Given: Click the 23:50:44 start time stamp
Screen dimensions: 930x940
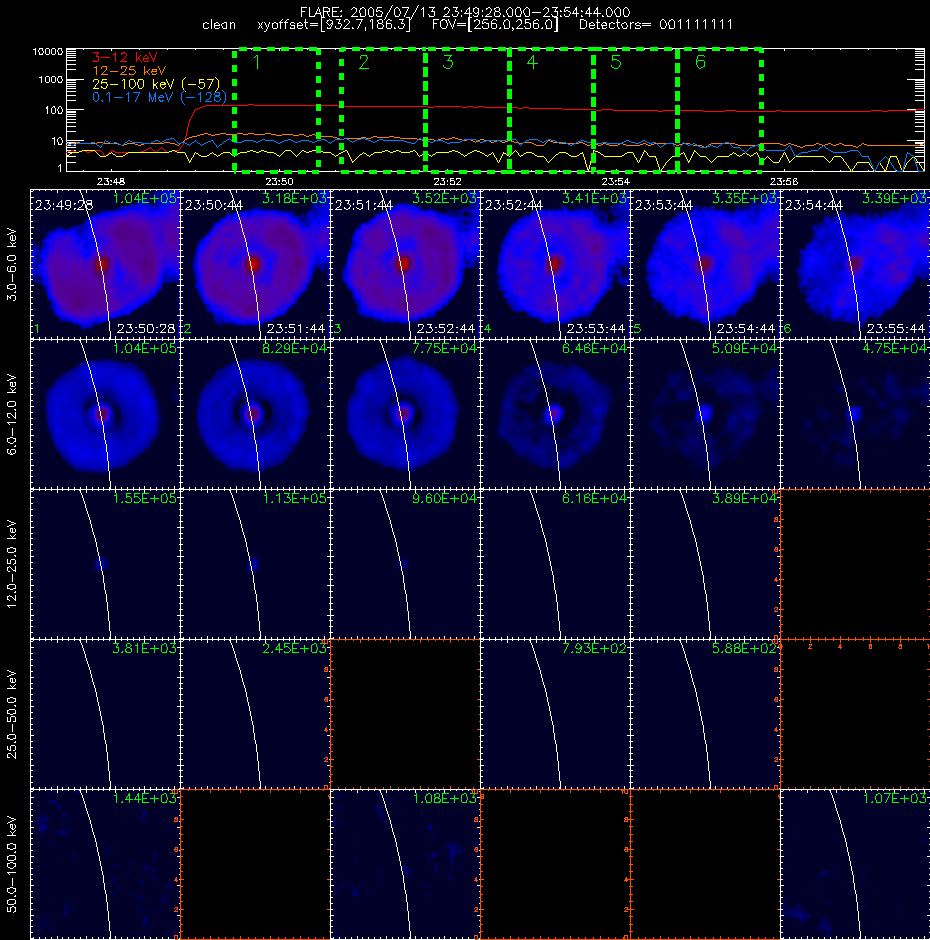Looking at the screenshot, I should pos(213,205).
